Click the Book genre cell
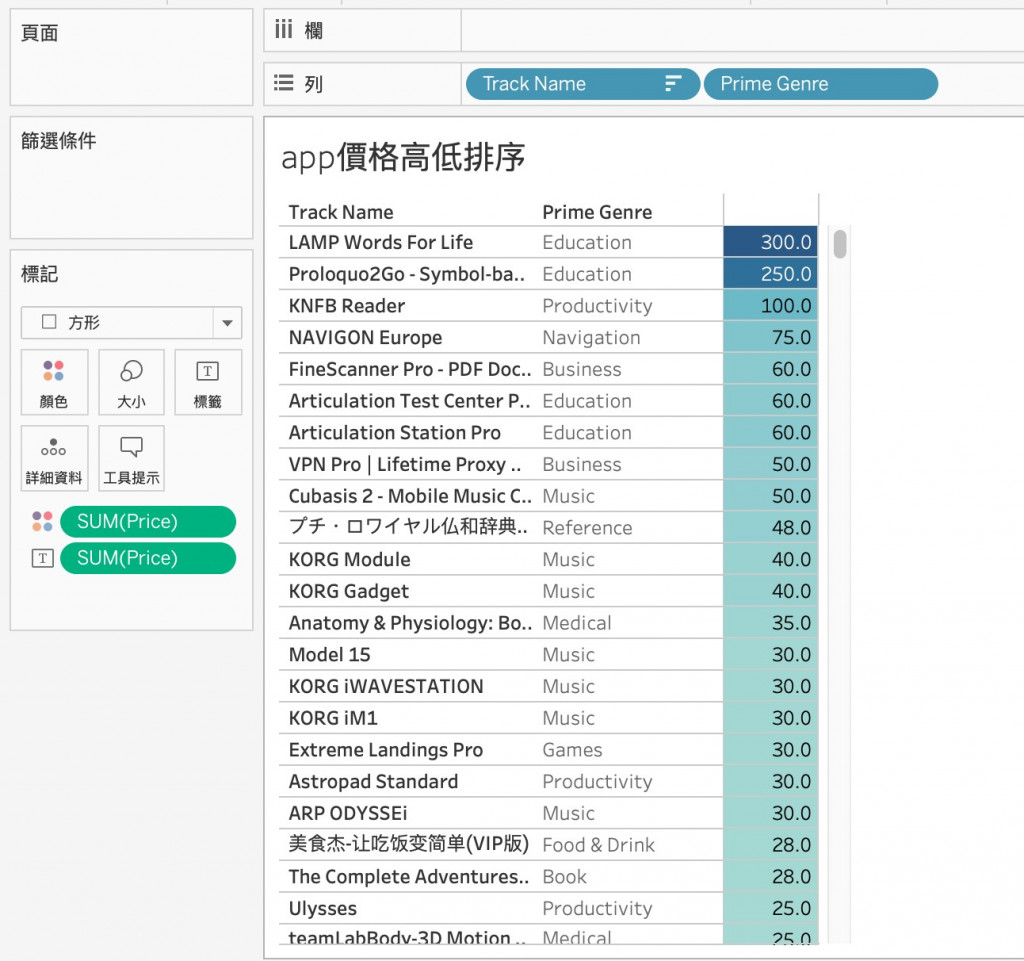 (x=565, y=877)
